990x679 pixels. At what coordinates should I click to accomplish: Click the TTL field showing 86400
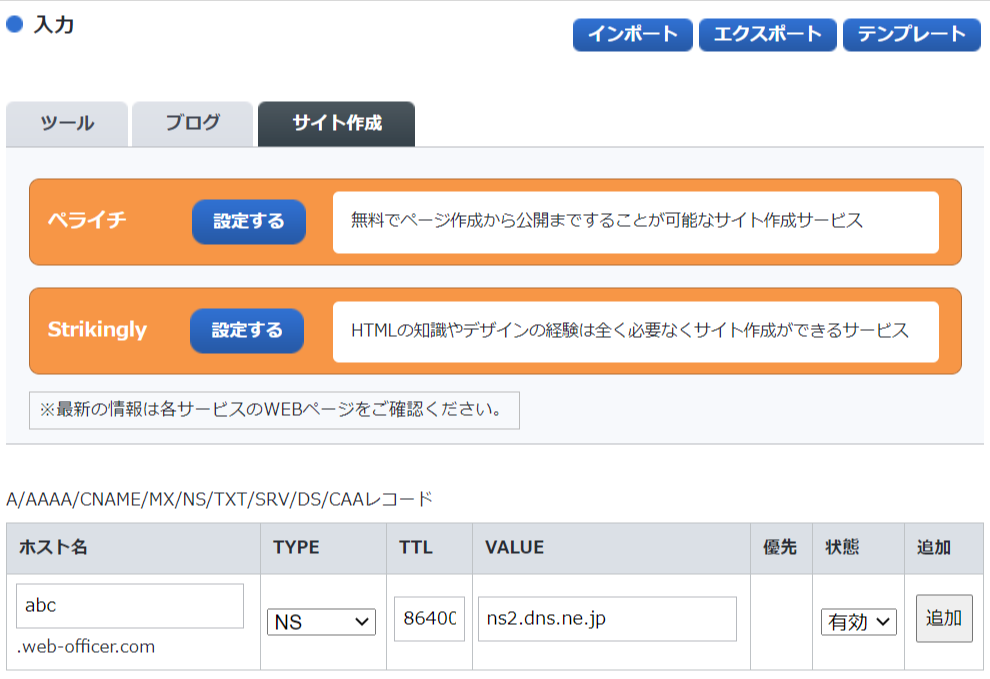pos(429,618)
